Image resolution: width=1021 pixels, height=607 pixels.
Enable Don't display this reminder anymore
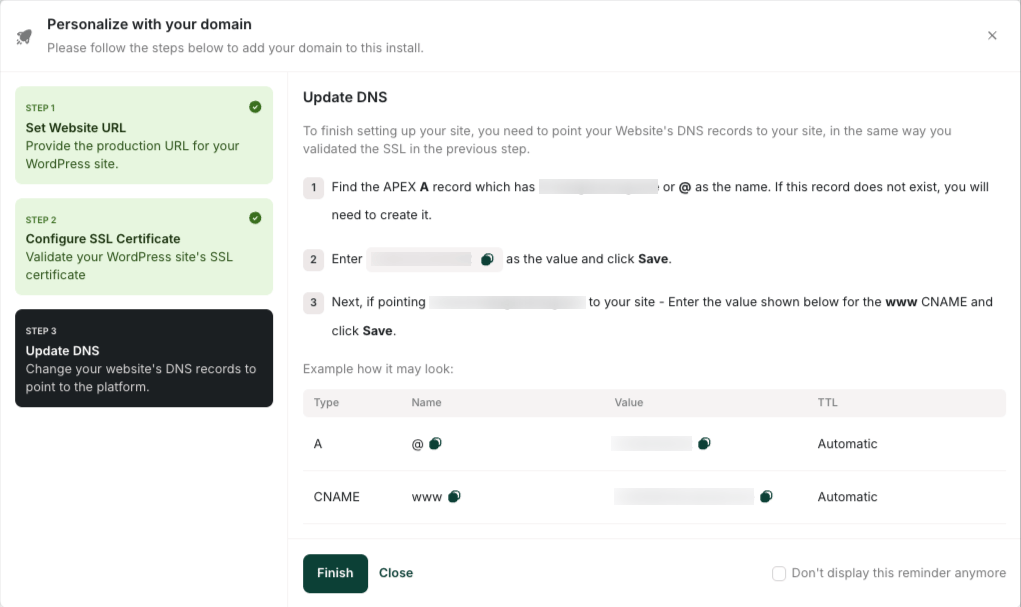779,573
